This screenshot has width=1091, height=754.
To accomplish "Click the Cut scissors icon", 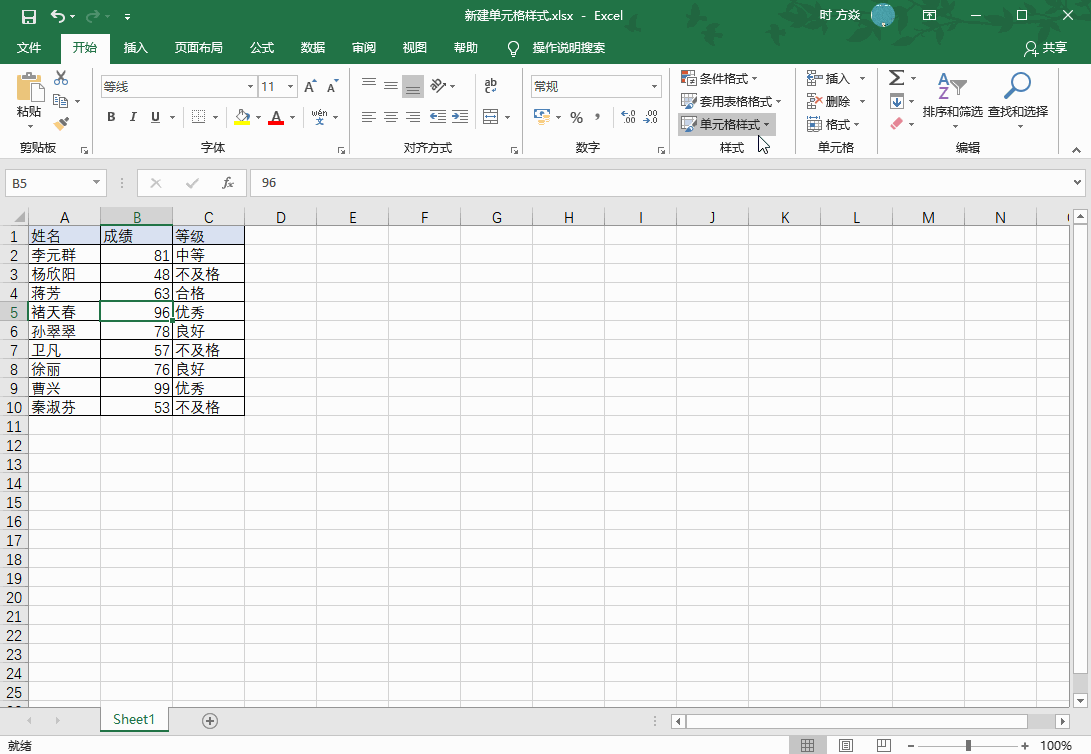I will (x=61, y=78).
